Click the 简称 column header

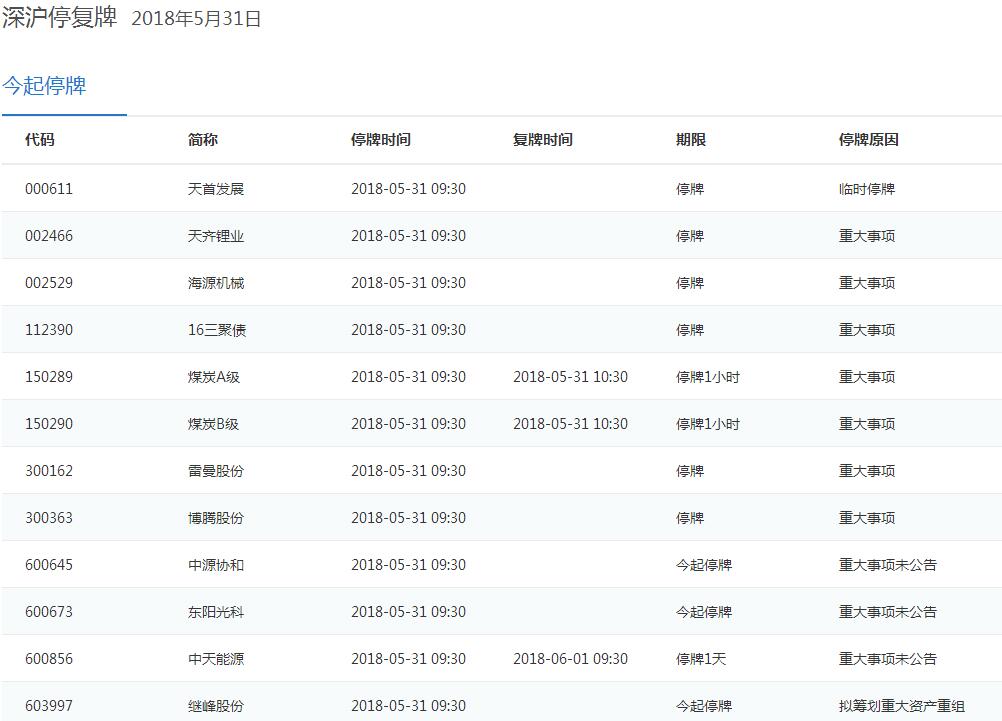(202, 140)
